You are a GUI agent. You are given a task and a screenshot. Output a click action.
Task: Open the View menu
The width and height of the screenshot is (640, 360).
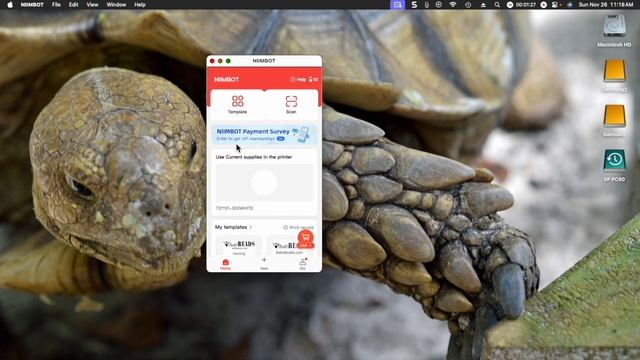[x=92, y=5]
